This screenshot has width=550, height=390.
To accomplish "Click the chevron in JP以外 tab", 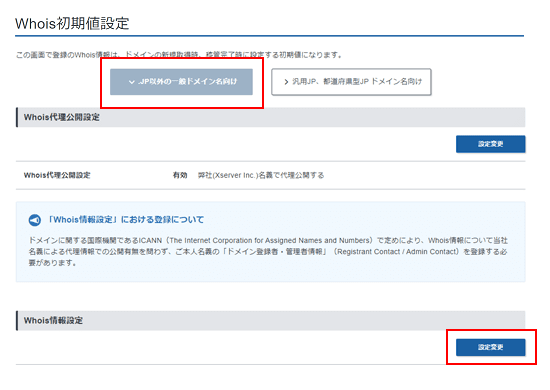I will pyautogui.click(x=132, y=82).
